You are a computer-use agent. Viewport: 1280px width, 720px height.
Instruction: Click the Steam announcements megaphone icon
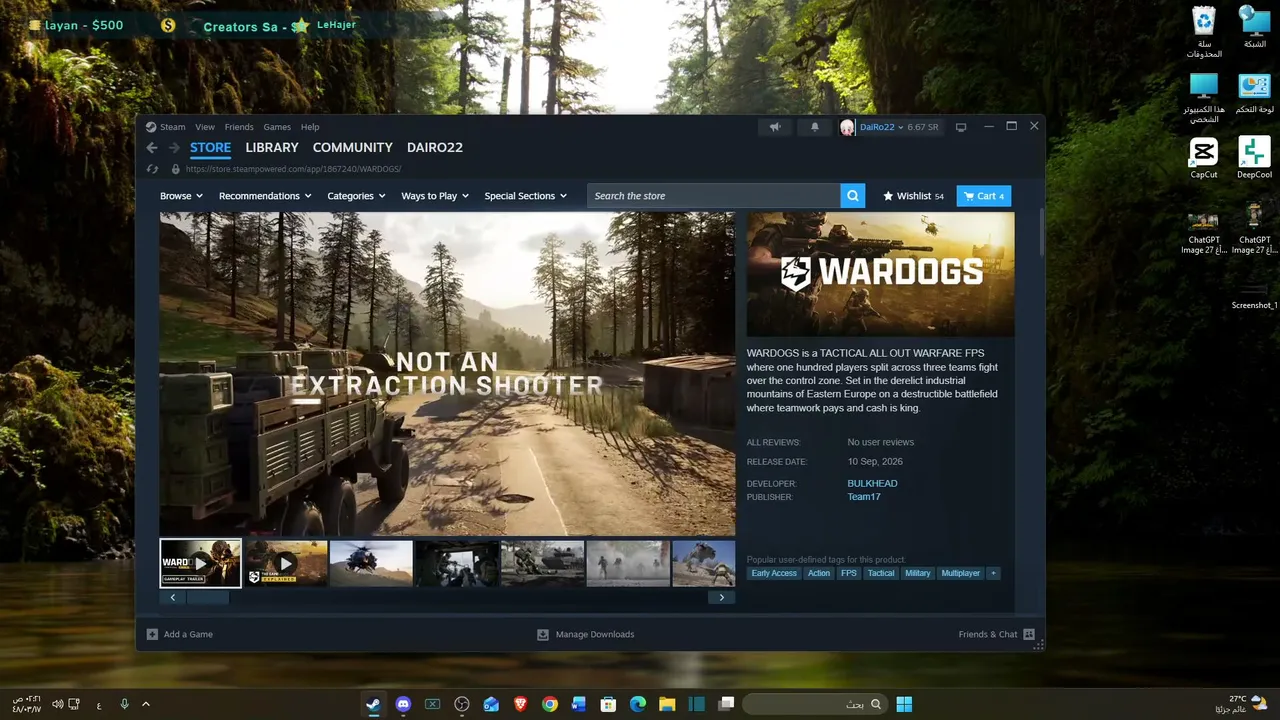[775, 127]
